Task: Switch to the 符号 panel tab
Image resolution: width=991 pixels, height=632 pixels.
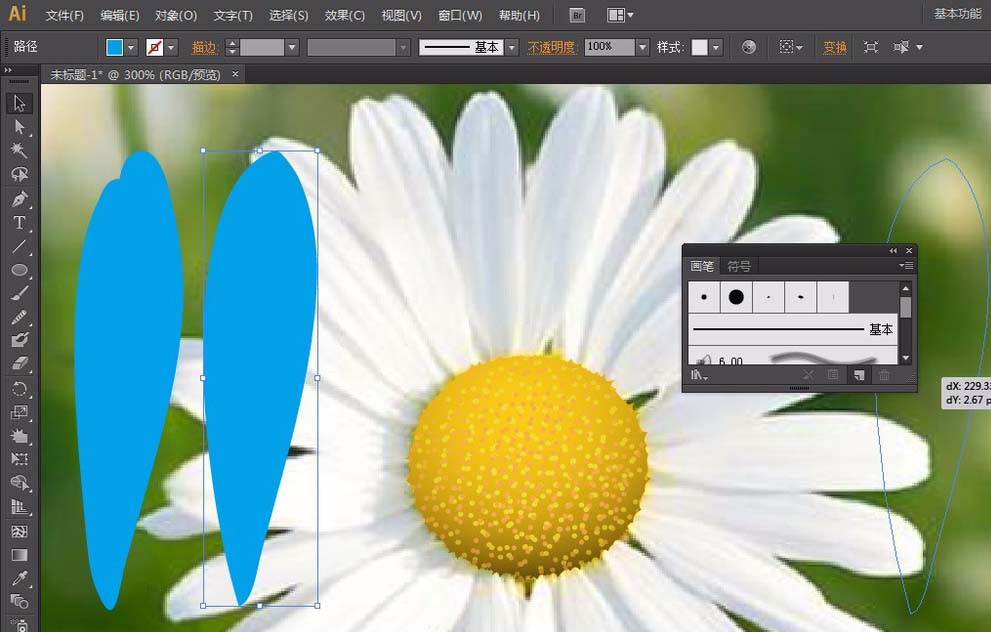Action: (x=738, y=266)
